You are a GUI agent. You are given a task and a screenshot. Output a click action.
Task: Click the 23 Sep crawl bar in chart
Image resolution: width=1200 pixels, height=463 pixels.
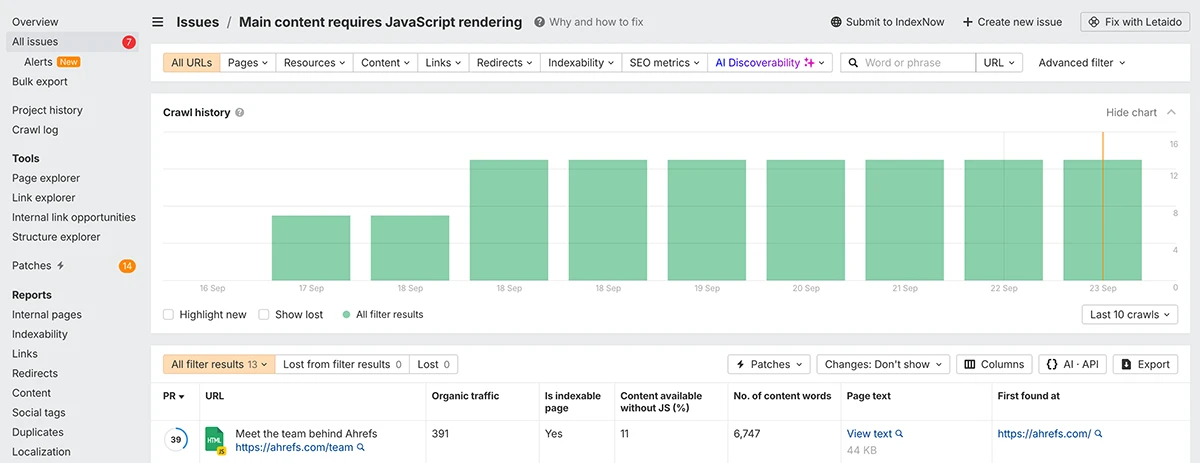[x=1102, y=220]
